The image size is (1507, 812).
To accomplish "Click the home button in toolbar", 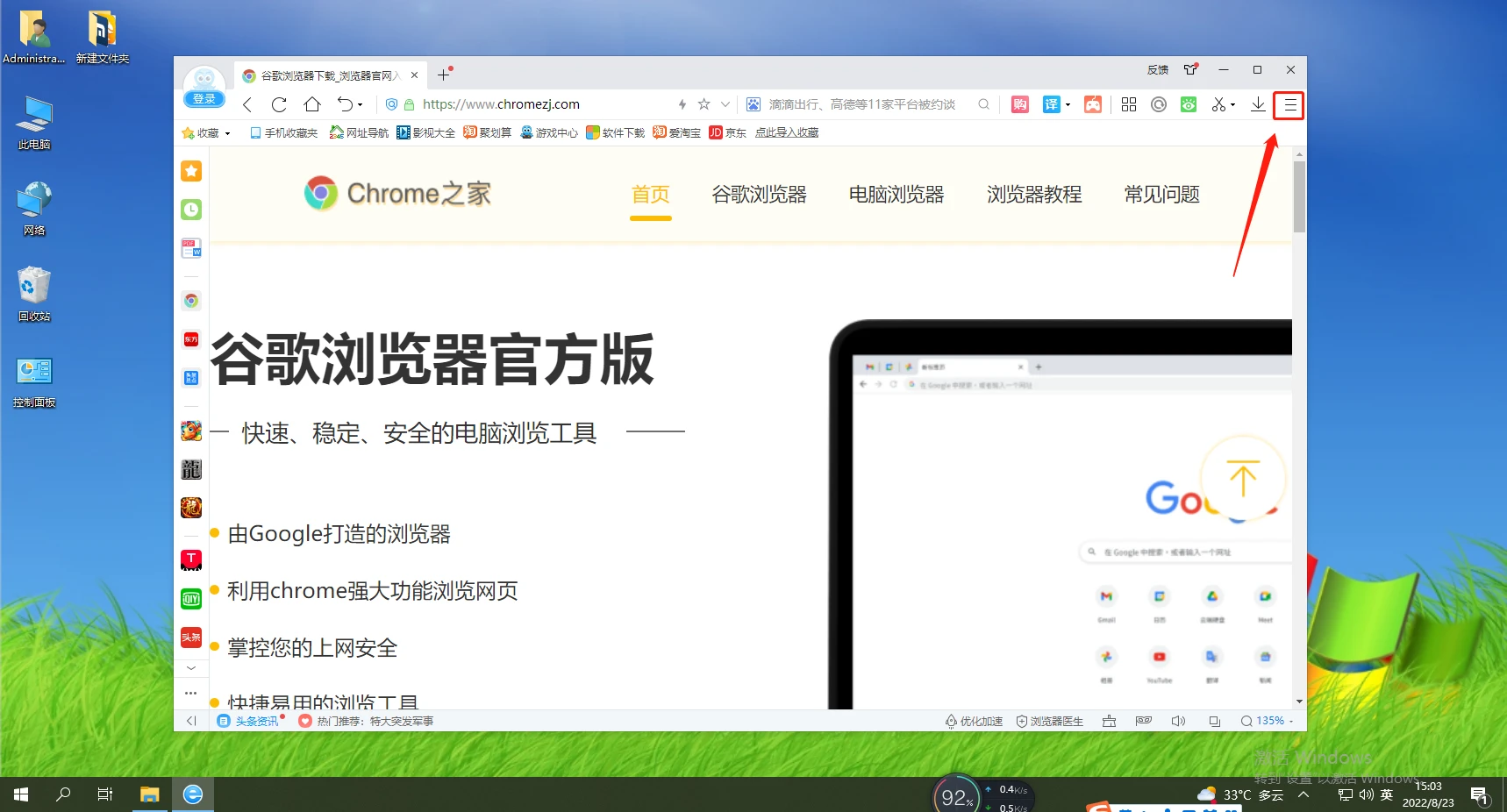I will 312,104.
